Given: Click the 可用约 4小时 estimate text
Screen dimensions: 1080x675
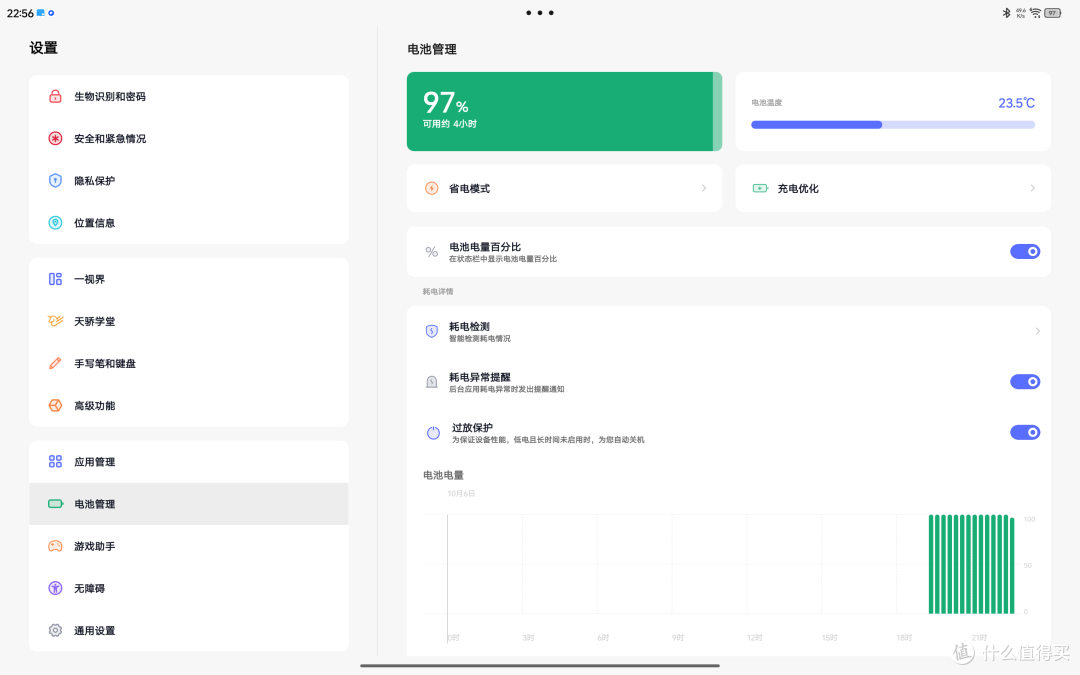Looking at the screenshot, I should (x=450, y=124).
